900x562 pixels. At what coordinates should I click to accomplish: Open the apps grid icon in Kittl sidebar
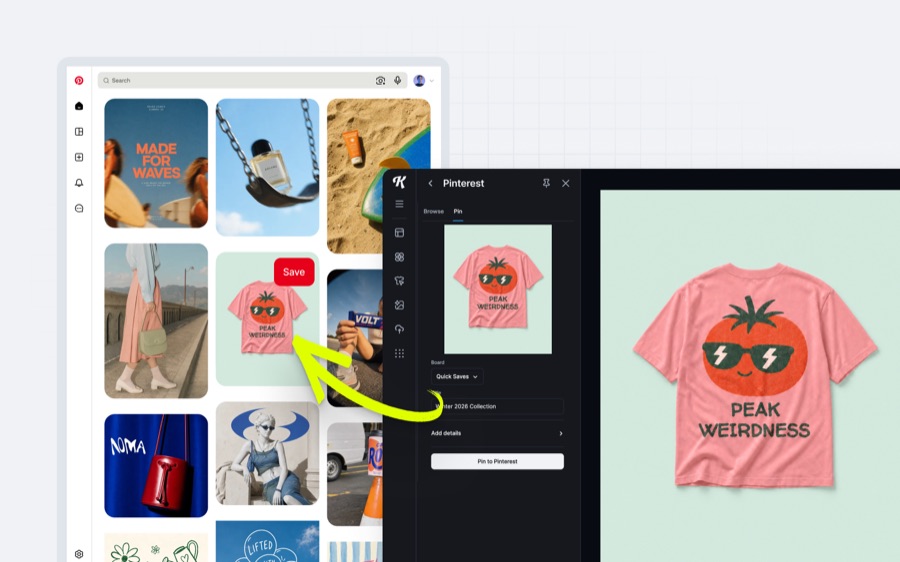tap(399, 353)
